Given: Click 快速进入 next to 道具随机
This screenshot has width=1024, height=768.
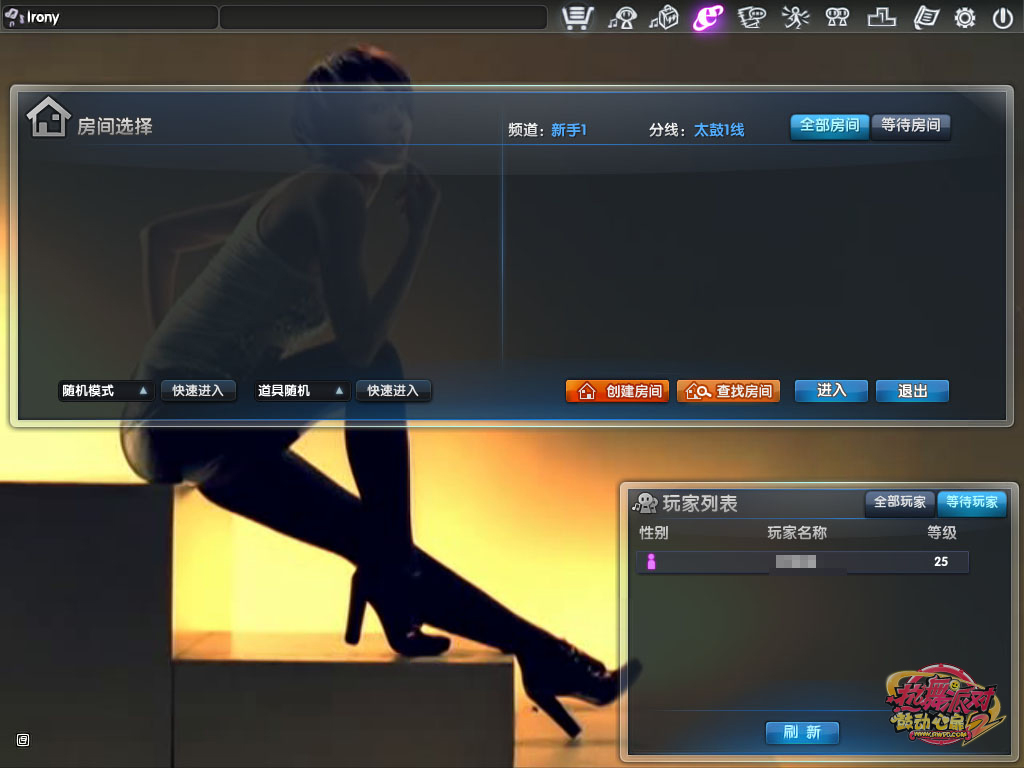Looking at the screenshot, I should 393,391.
